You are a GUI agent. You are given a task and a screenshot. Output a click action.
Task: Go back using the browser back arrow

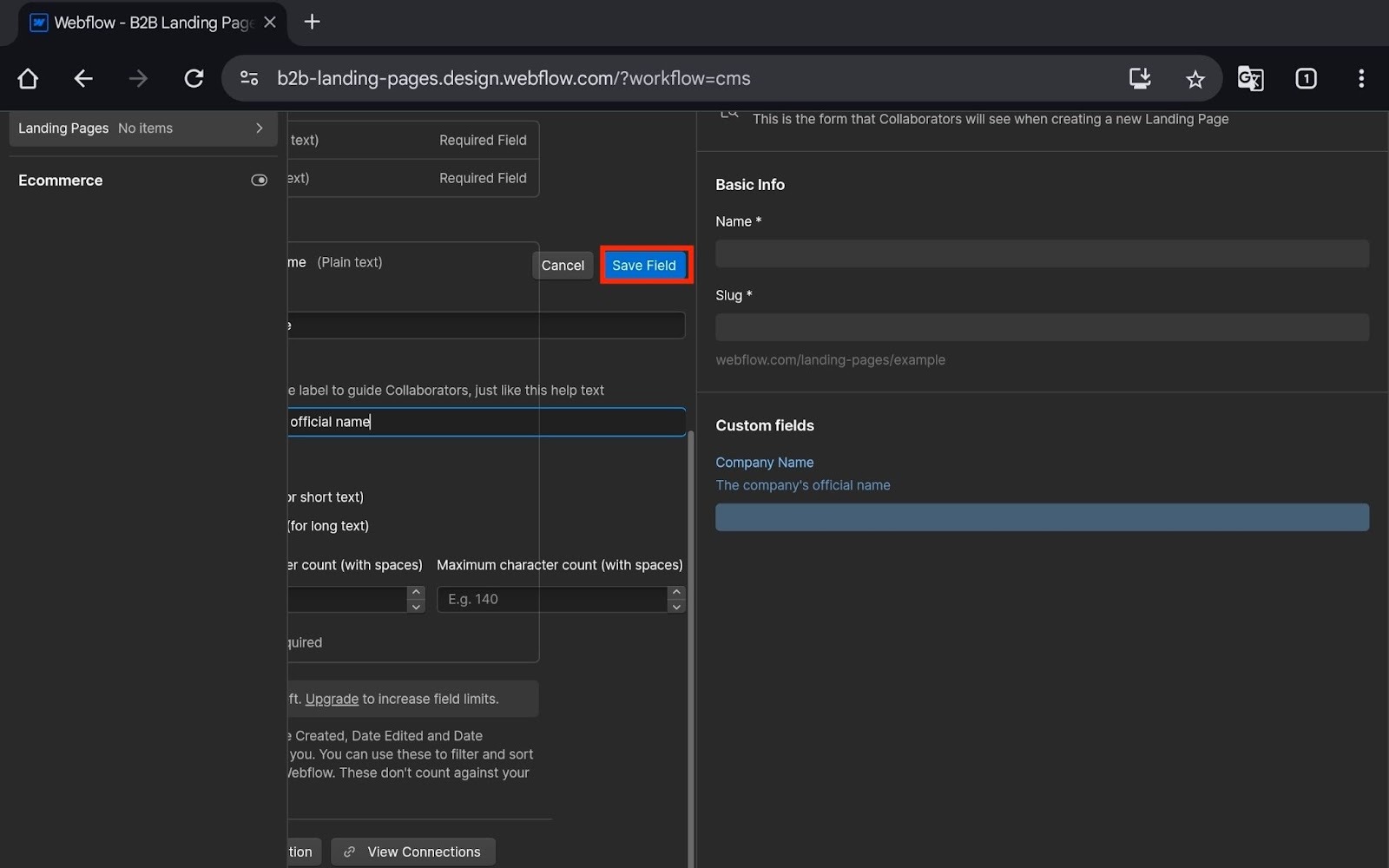coord(83,79)
